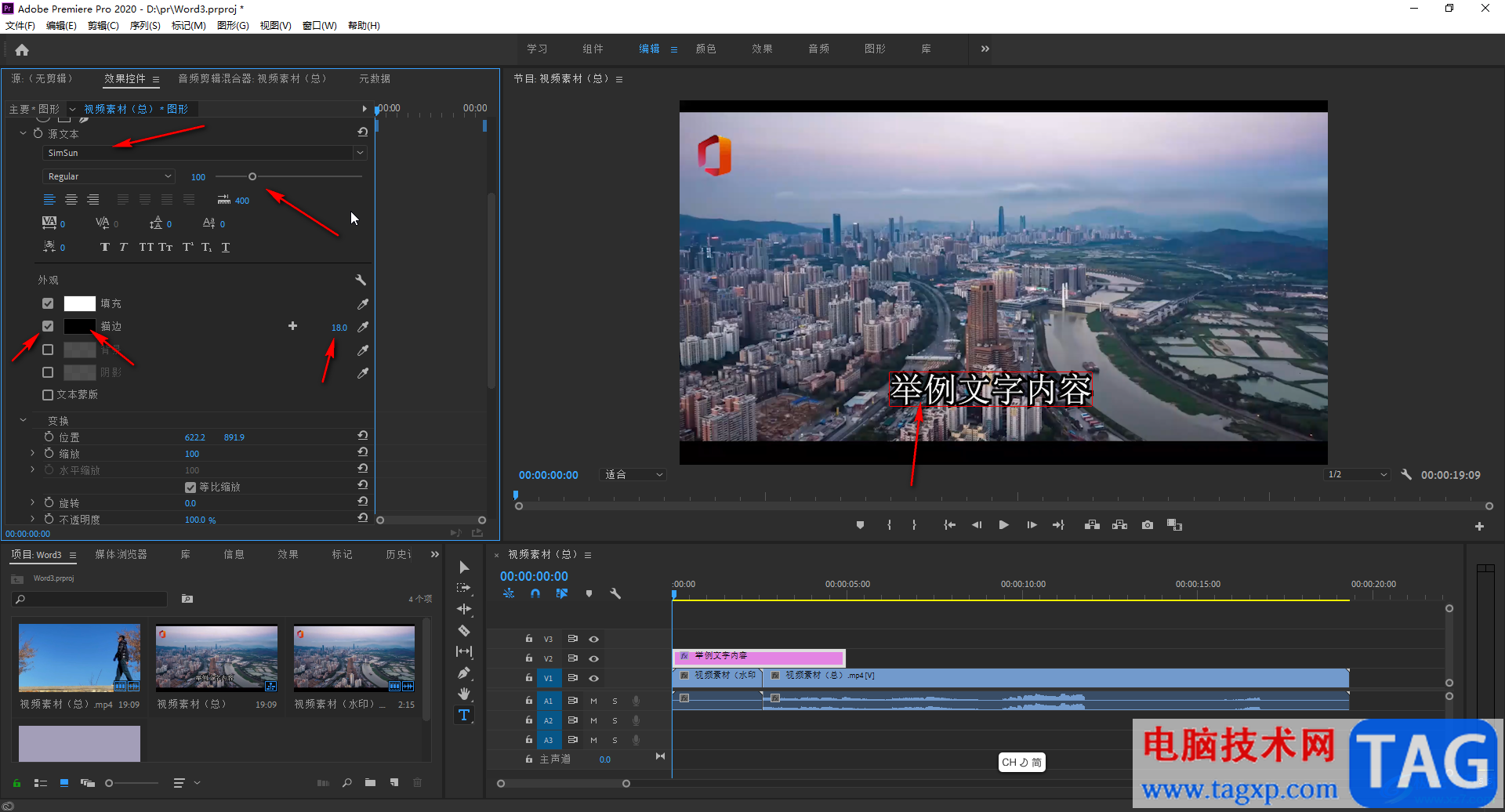This screenshot has width=1505, height=812.
Task: Step forward one frame
Action: (1032, 525)
